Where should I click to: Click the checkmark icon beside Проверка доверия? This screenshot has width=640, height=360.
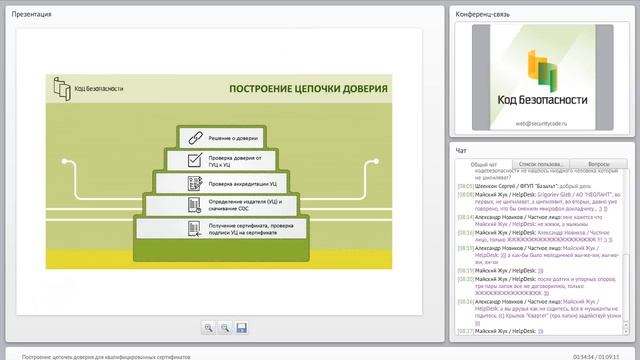[x=195, y=160]
